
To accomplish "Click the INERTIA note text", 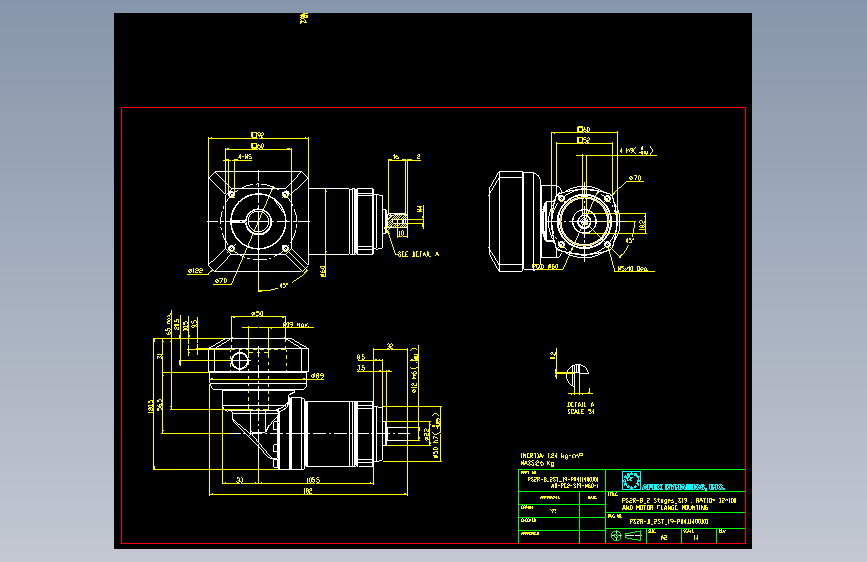I will tap(551, 456).
